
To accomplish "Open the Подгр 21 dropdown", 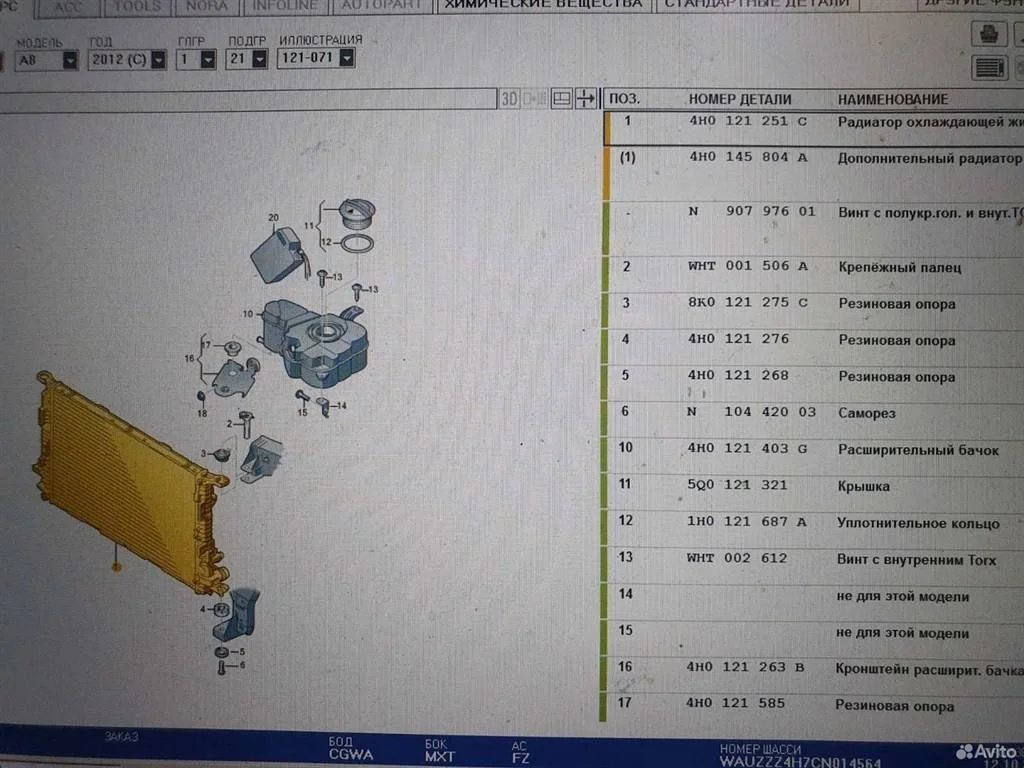I will 259,60.
